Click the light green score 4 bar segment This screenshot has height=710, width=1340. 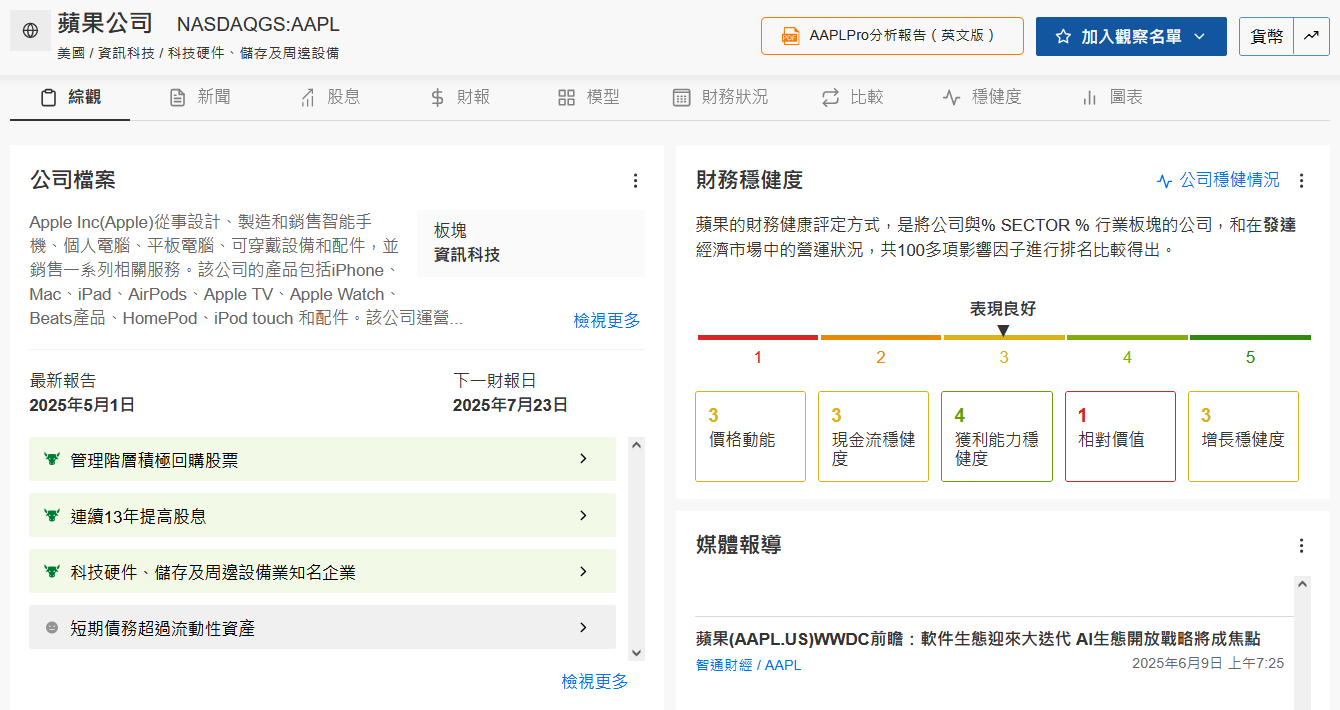click(1127, 338)
